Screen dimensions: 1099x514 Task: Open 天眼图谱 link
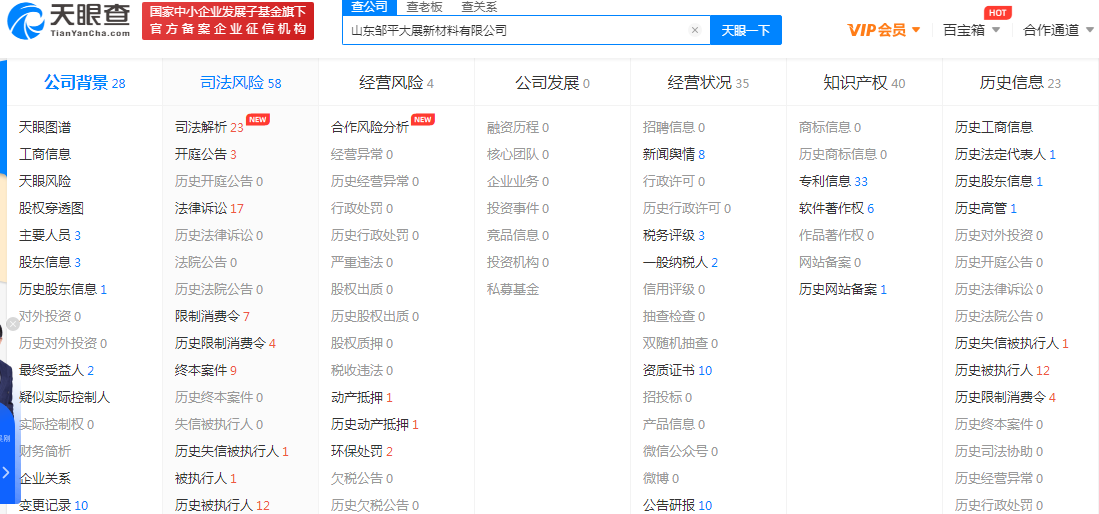pyautogui.click(x=45, y=128)
